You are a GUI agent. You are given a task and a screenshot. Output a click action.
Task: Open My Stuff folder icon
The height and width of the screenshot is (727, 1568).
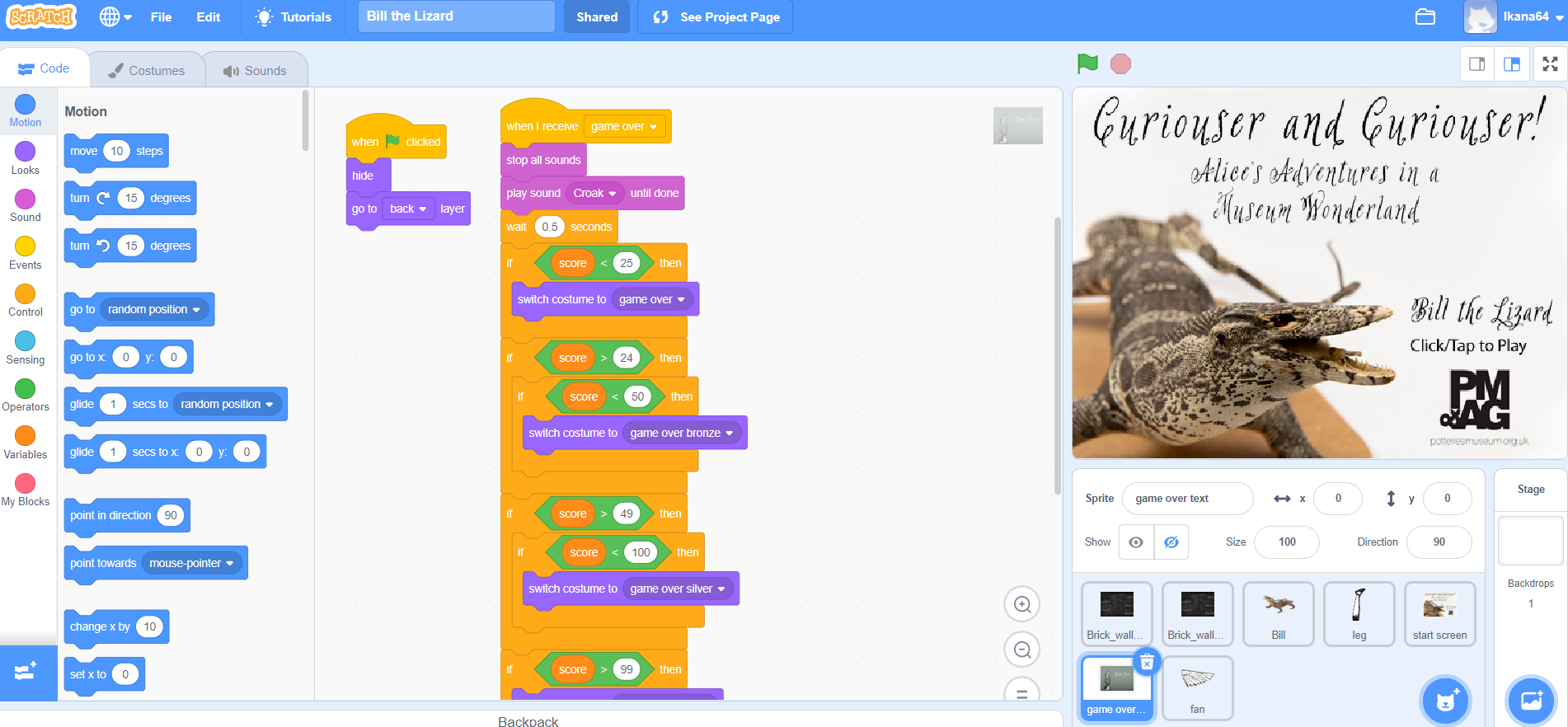point(1425,16)
